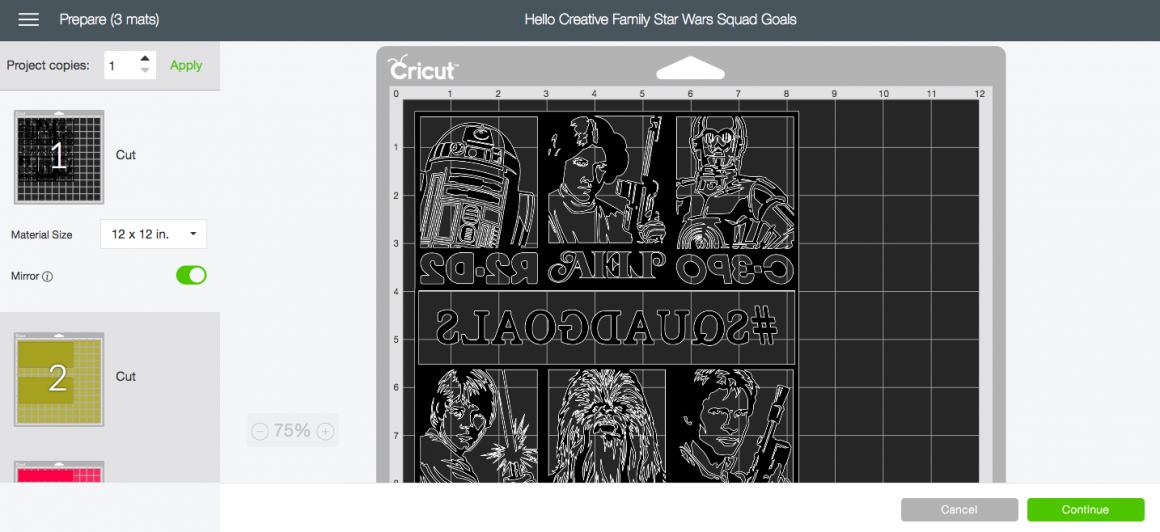Click the Cancel button
This screenshot has width=1160, height=532.
(959, 510)
